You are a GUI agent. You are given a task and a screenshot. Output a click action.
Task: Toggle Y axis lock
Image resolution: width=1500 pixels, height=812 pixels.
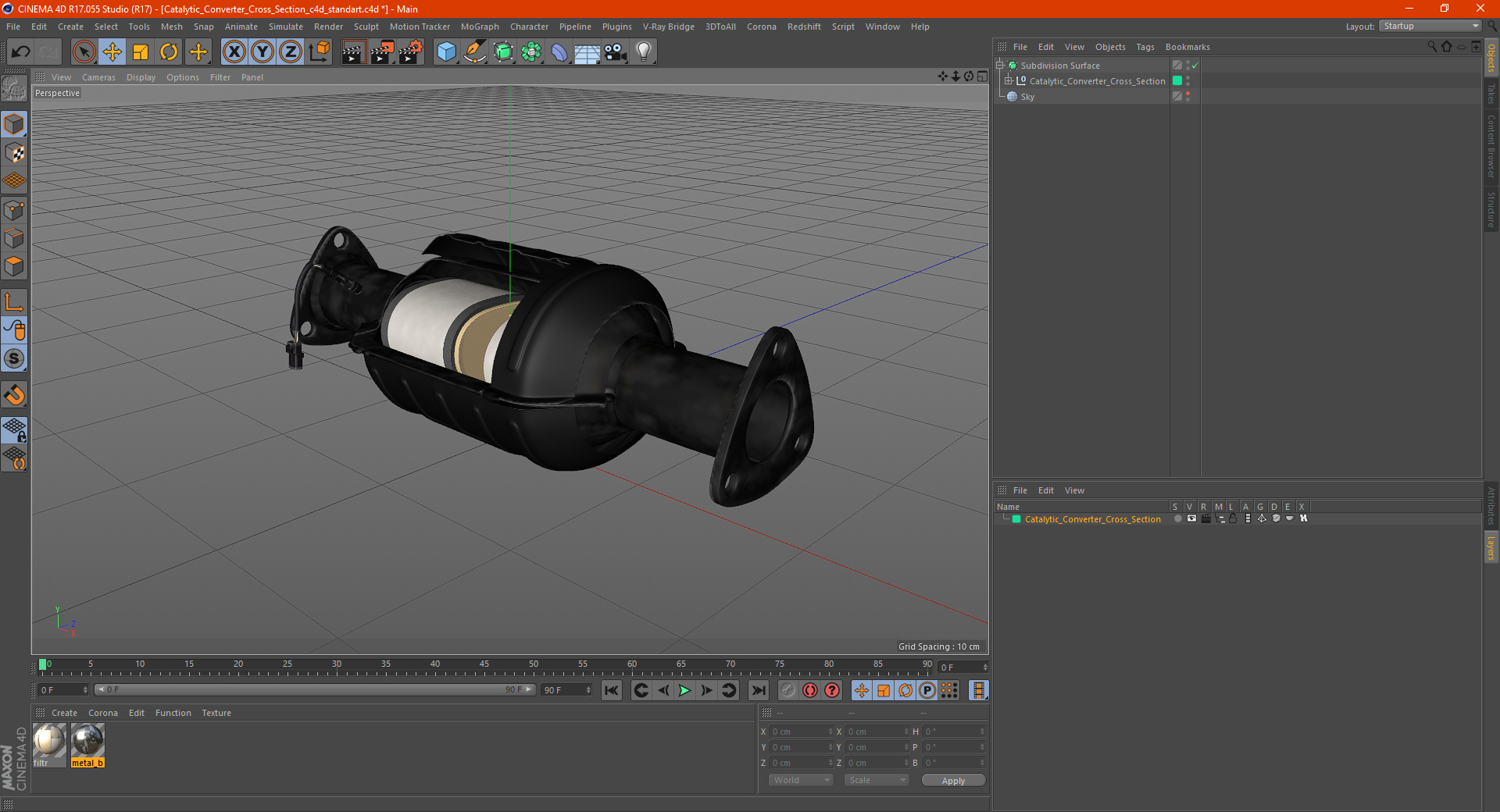(262, 52)
